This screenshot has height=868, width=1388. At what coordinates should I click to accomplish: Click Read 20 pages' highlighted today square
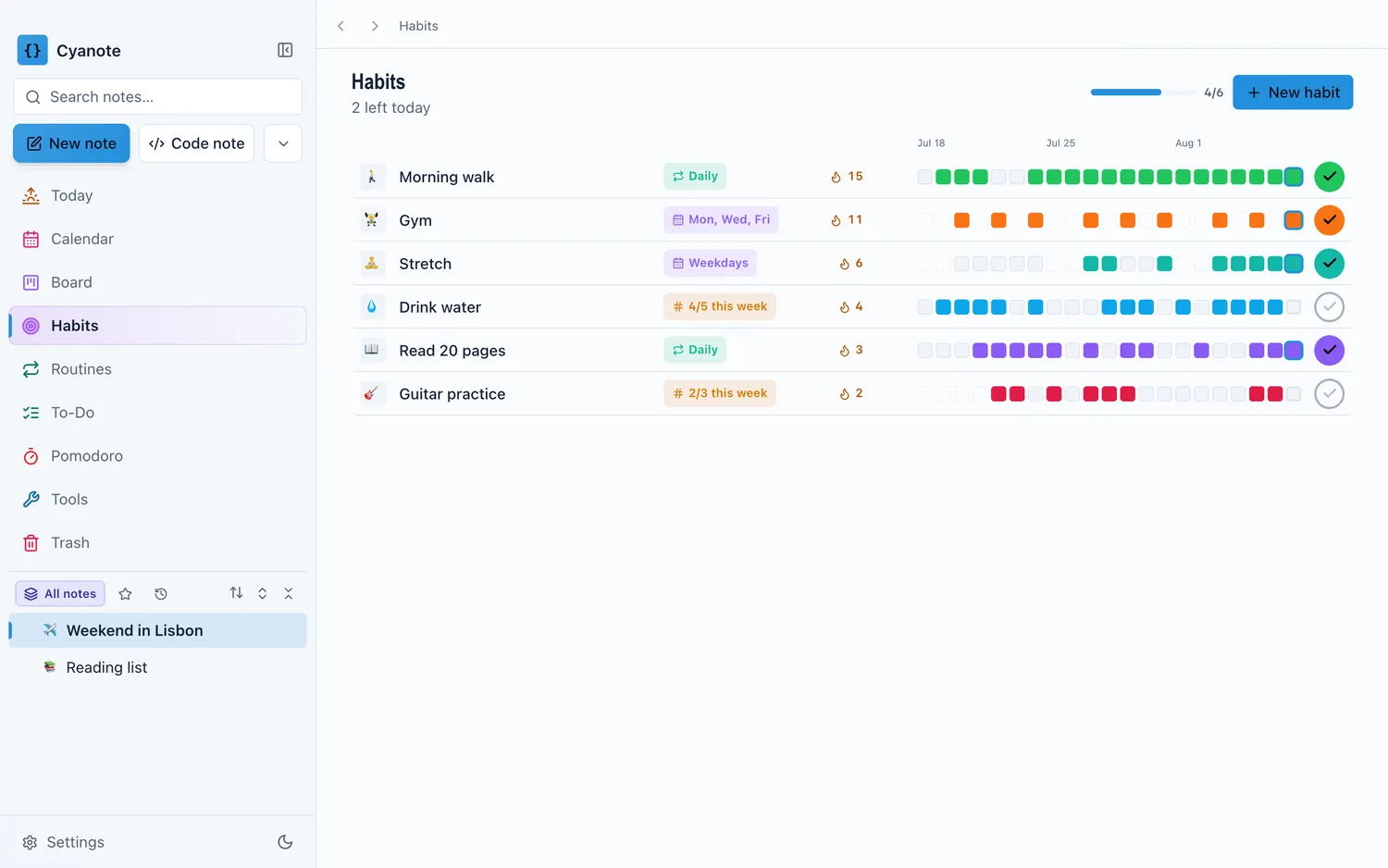(x=1294, y=351)
